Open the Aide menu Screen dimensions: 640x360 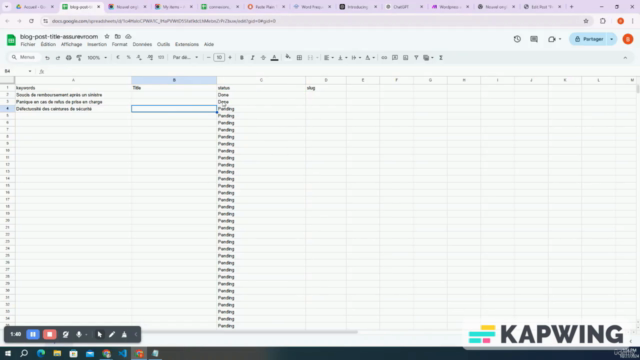[x=209, y=44]
